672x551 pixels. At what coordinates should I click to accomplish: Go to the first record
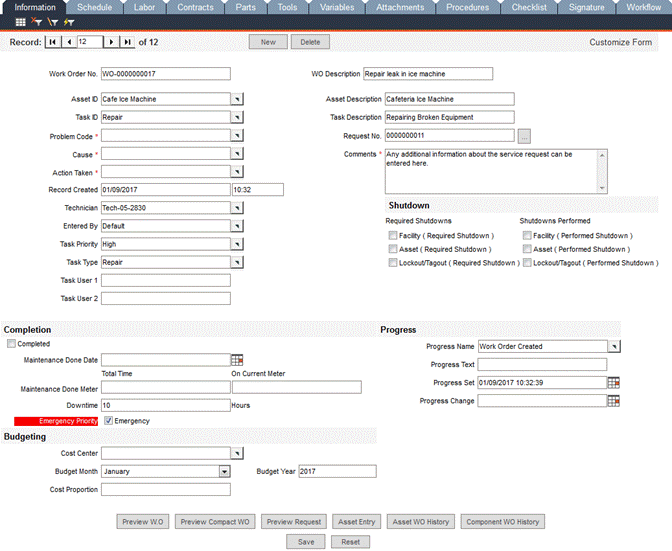54,43
